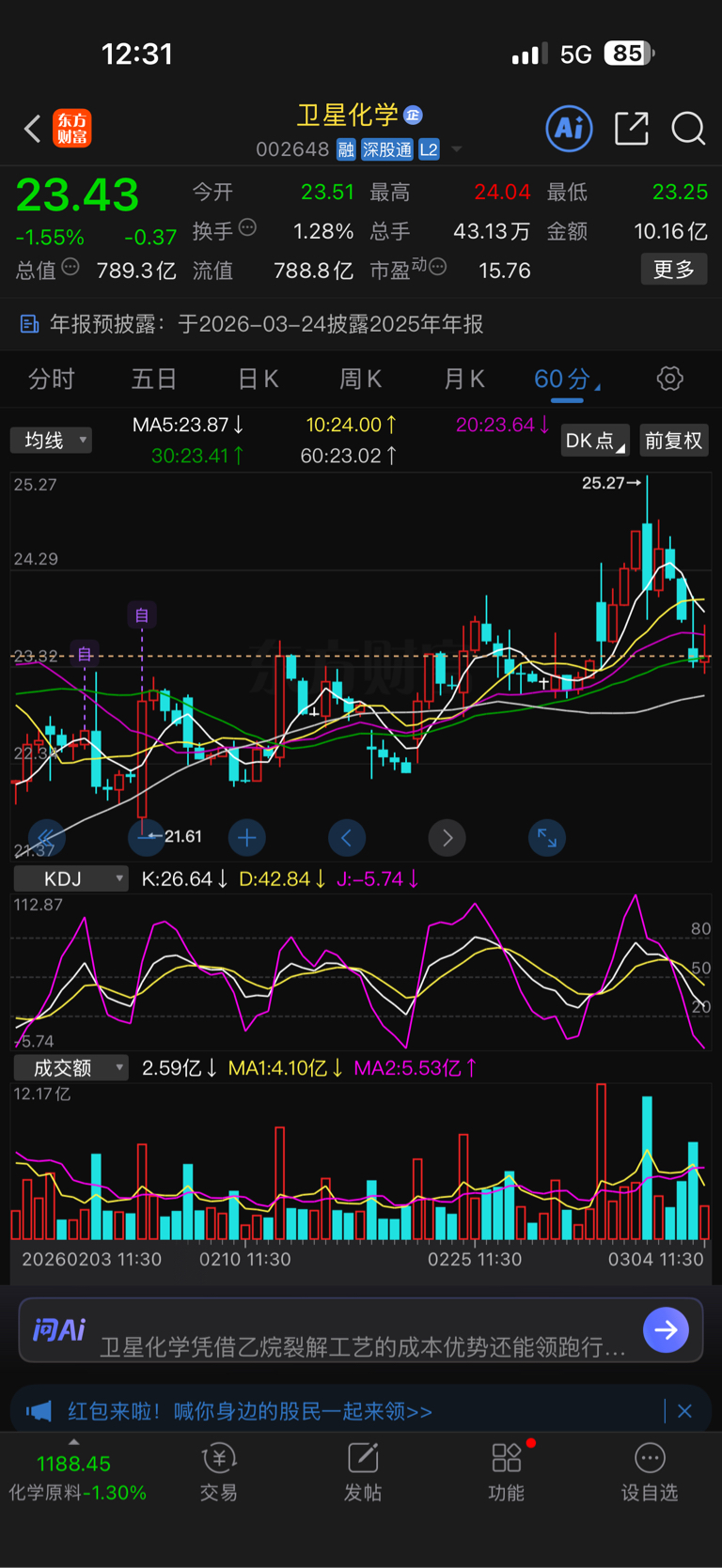The height and width of the screenshot is (1568, 722).
Task: Open the search magnifier icon
Action: pyautogui.click(x=688, y=129)
